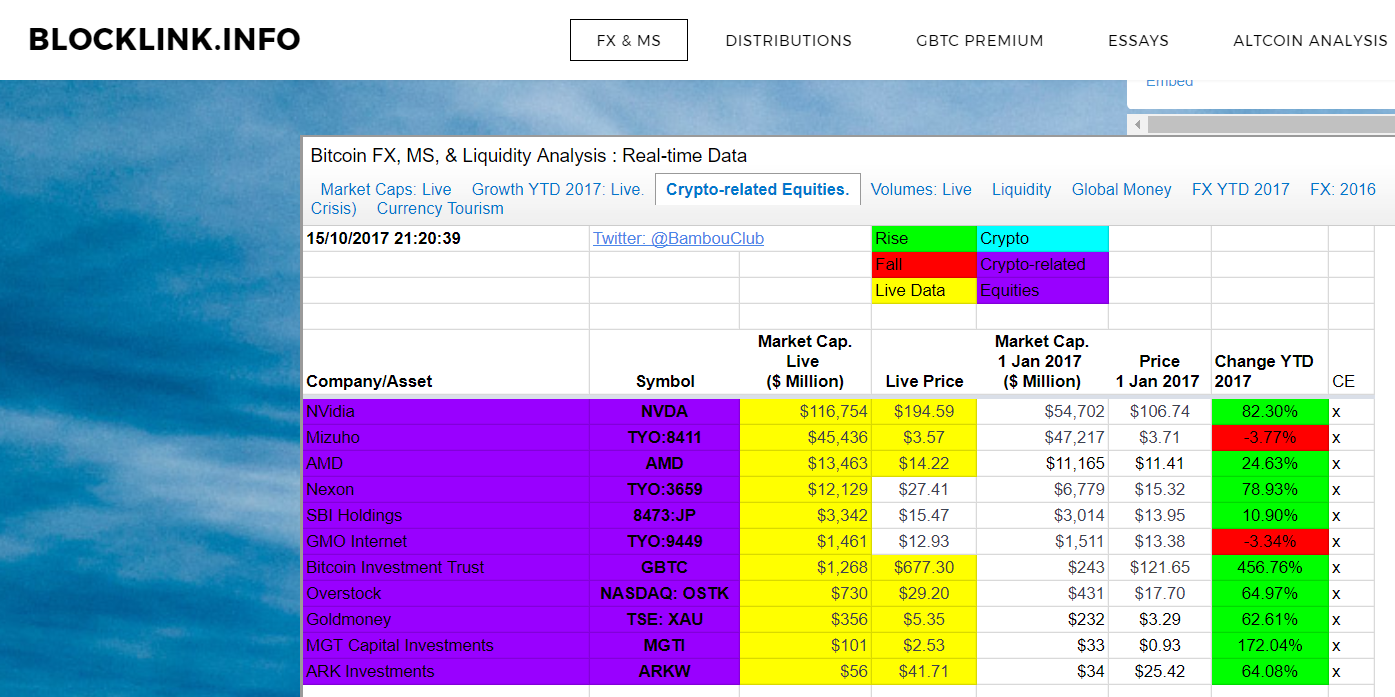The width and height of the screenshot is (1395, 697).
Task: Open the ALTCOIN ANALYSIS nav item
Action: pyautogui.click(x=1311, y=41)
